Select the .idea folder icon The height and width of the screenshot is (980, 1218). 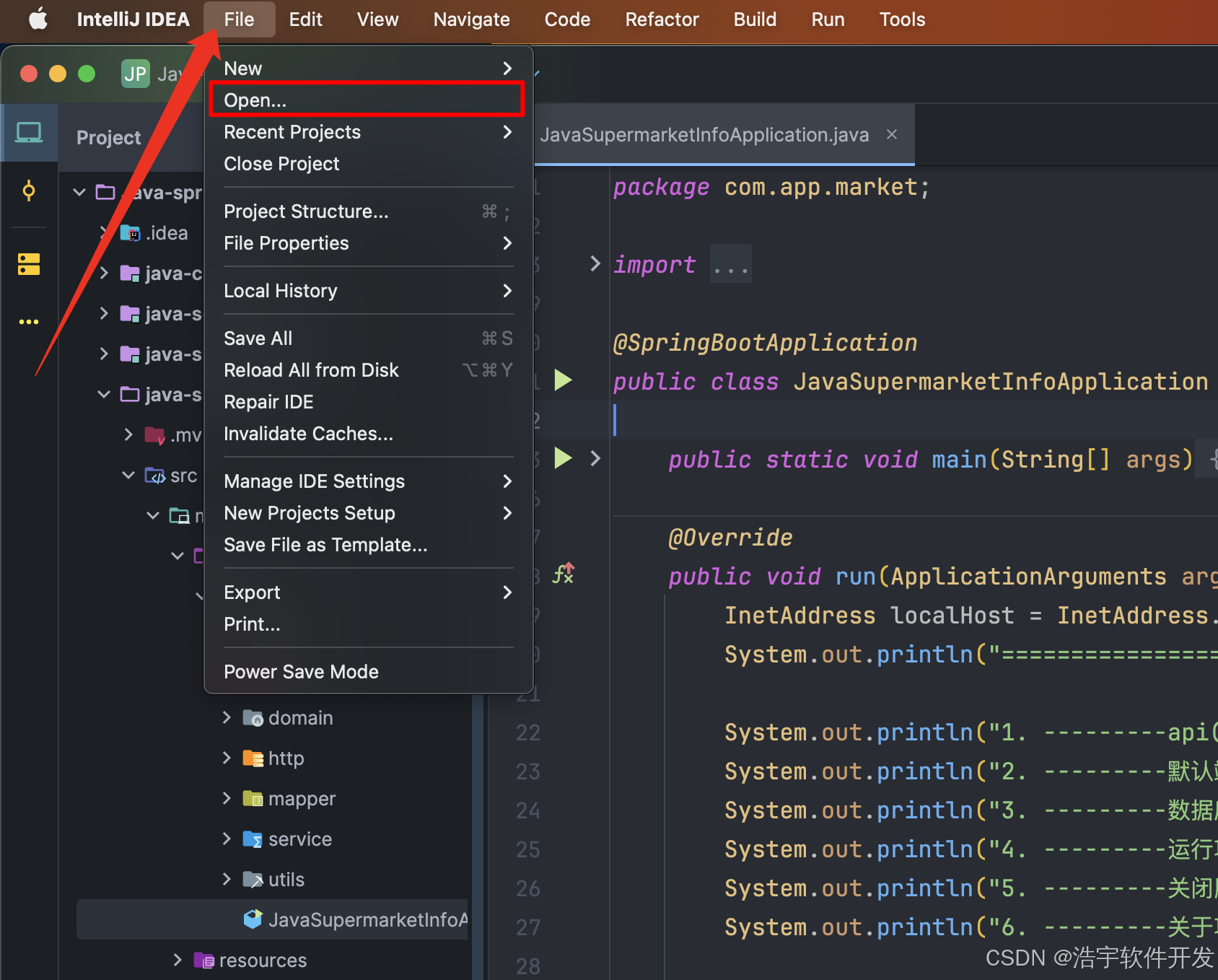130,233
